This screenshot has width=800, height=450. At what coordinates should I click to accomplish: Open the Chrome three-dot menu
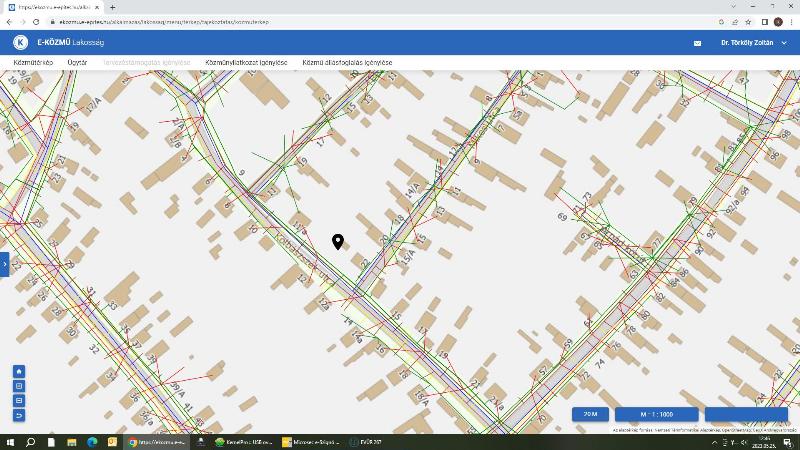(x=792, y=22)
